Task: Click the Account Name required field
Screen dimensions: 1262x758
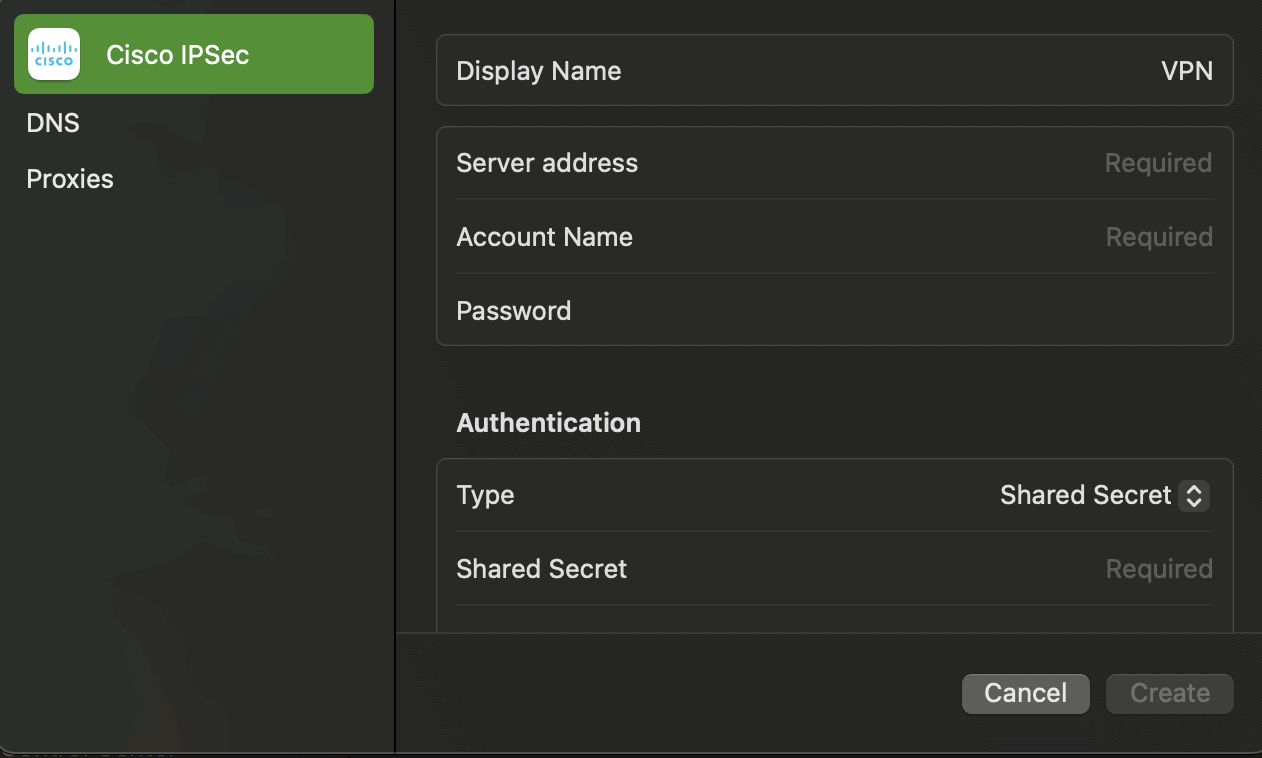Action: tap(834, 237)
